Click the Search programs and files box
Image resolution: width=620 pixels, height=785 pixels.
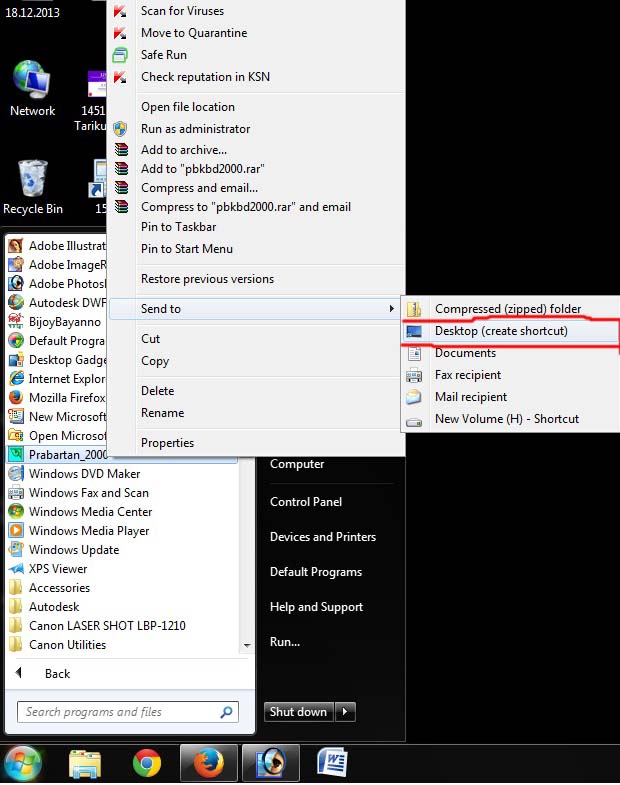pos(128,711)
